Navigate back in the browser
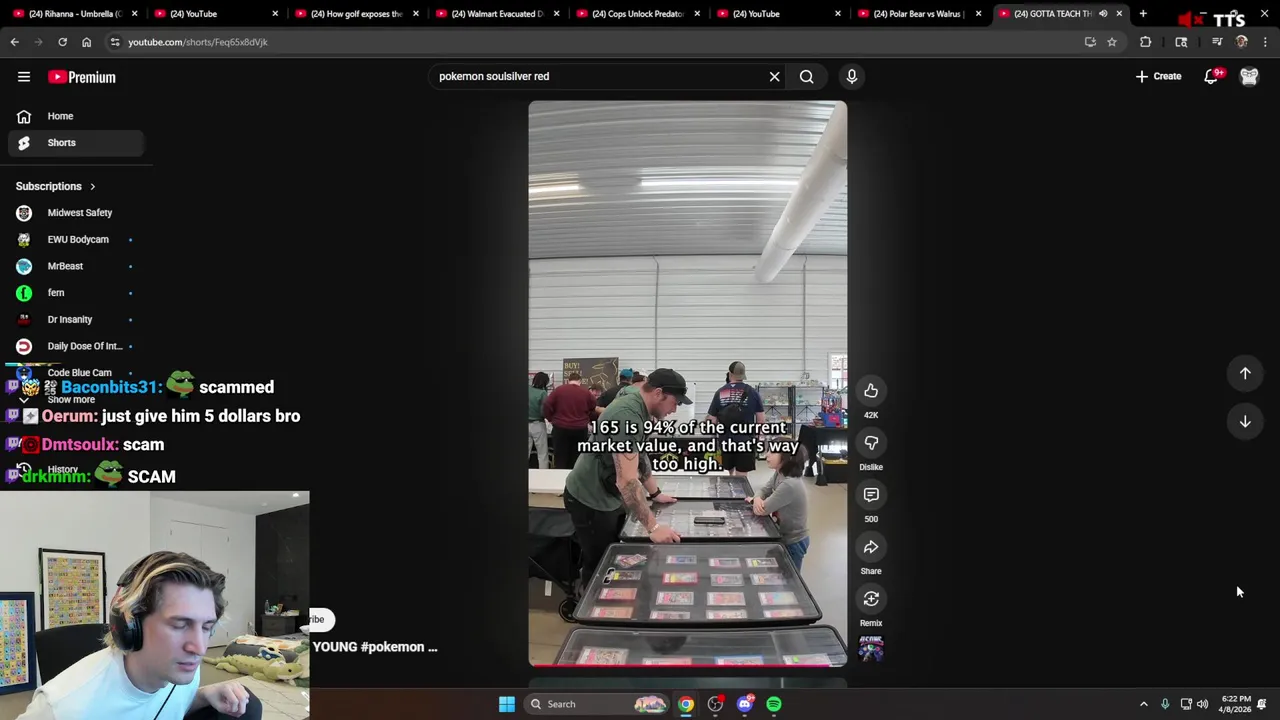The image size is (1280, 720). (14, 42)
